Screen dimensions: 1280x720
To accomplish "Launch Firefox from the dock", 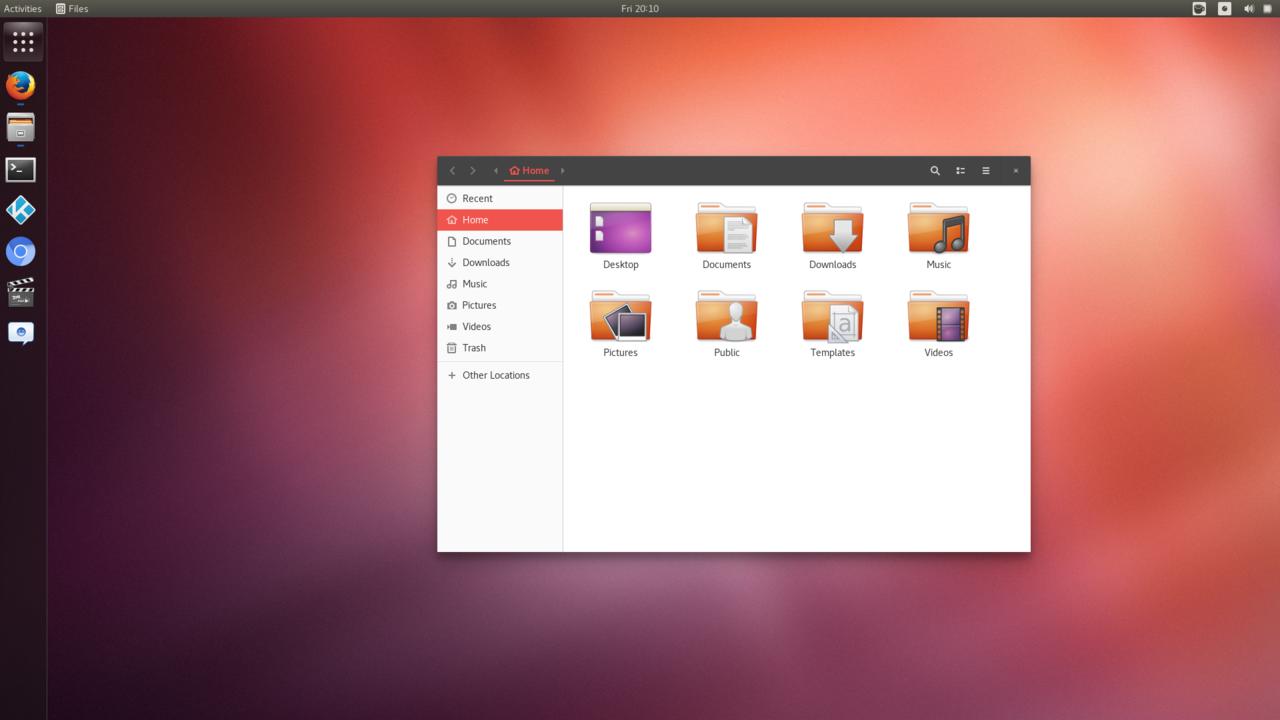I will (x=21, y=85).
